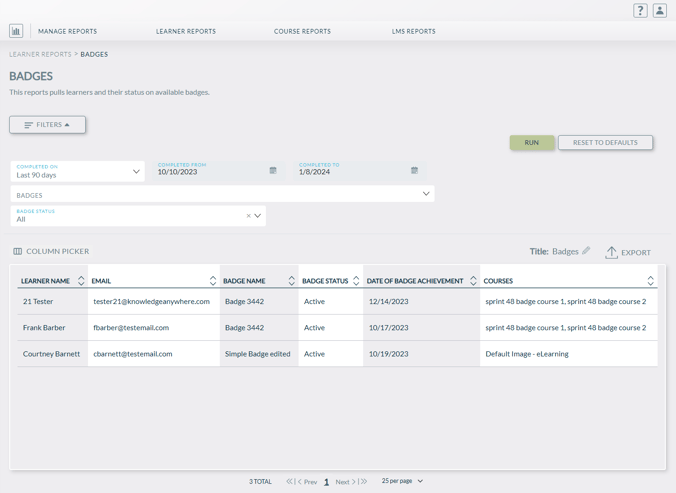
Task: Open the user profile icon
Action: (660, 11)
